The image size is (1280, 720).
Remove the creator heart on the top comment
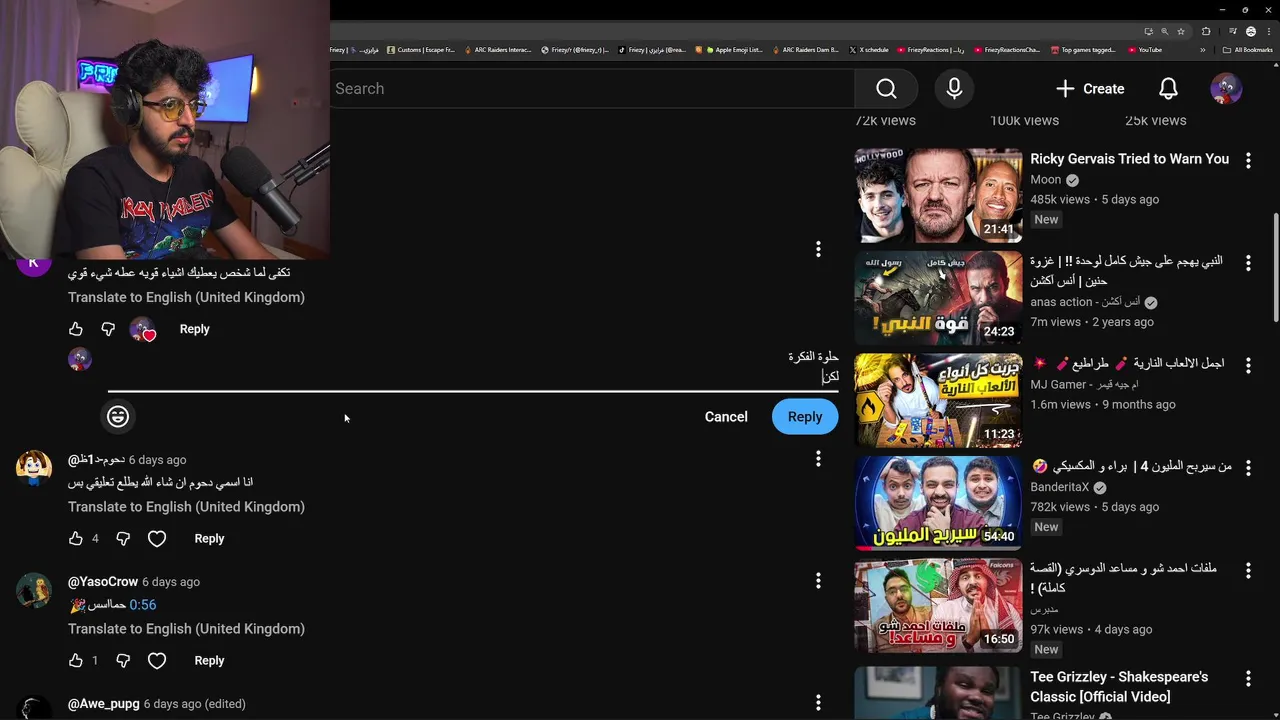point(143,330)
